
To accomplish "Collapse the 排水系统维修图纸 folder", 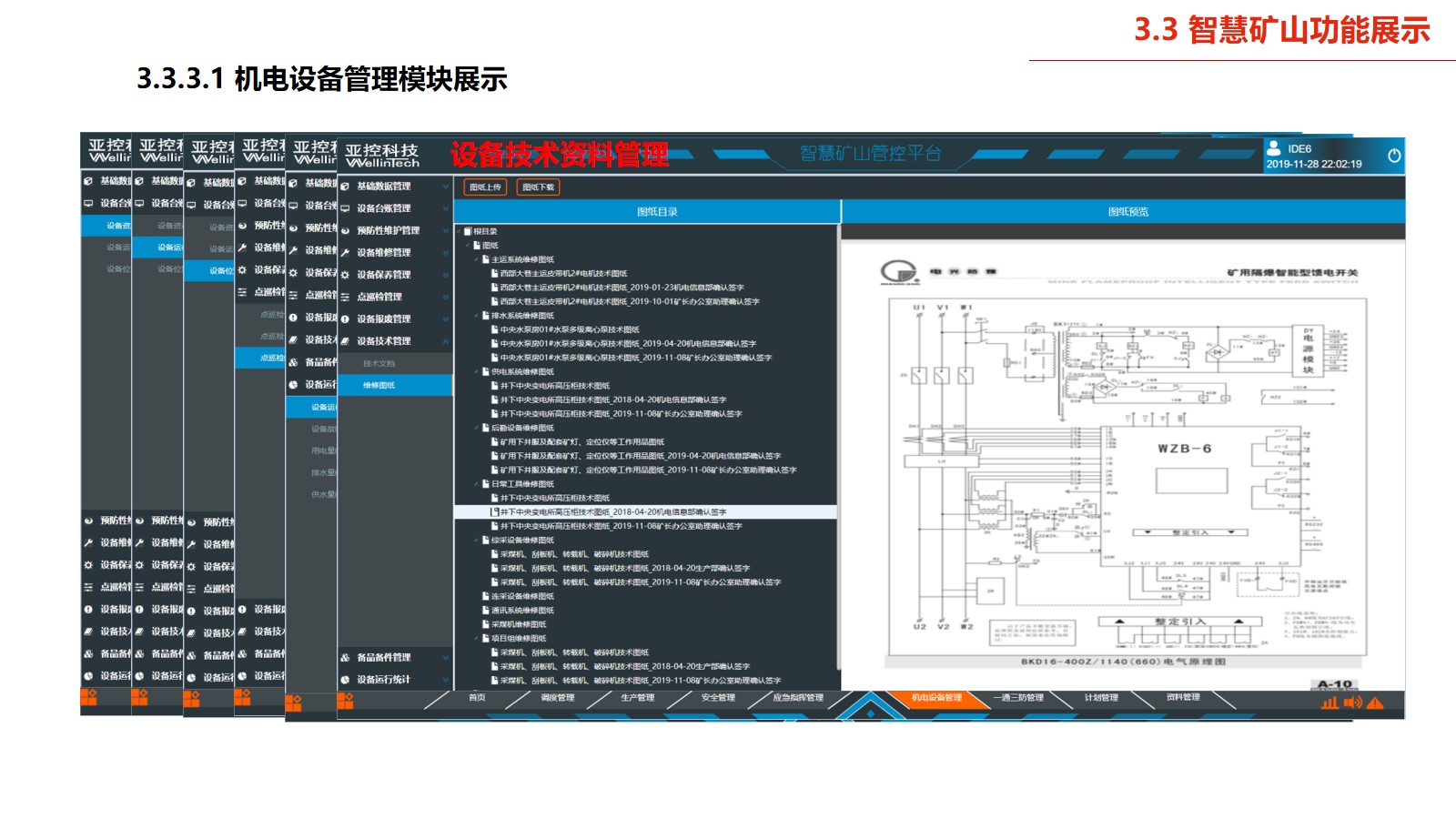I will pyautogui.click(x=476, y=316).
